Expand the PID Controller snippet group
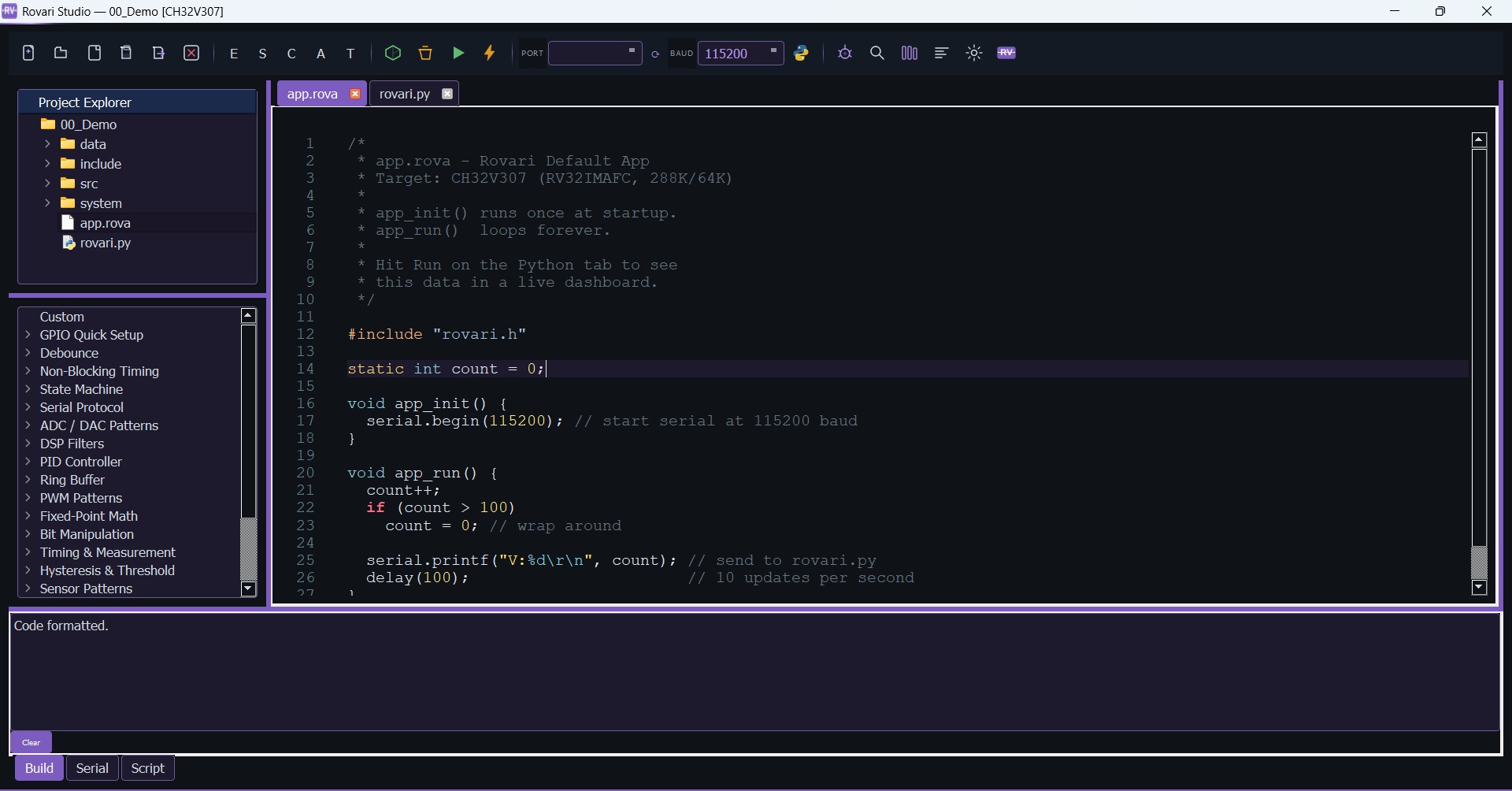1512x791 pixels. click(28, 462)
